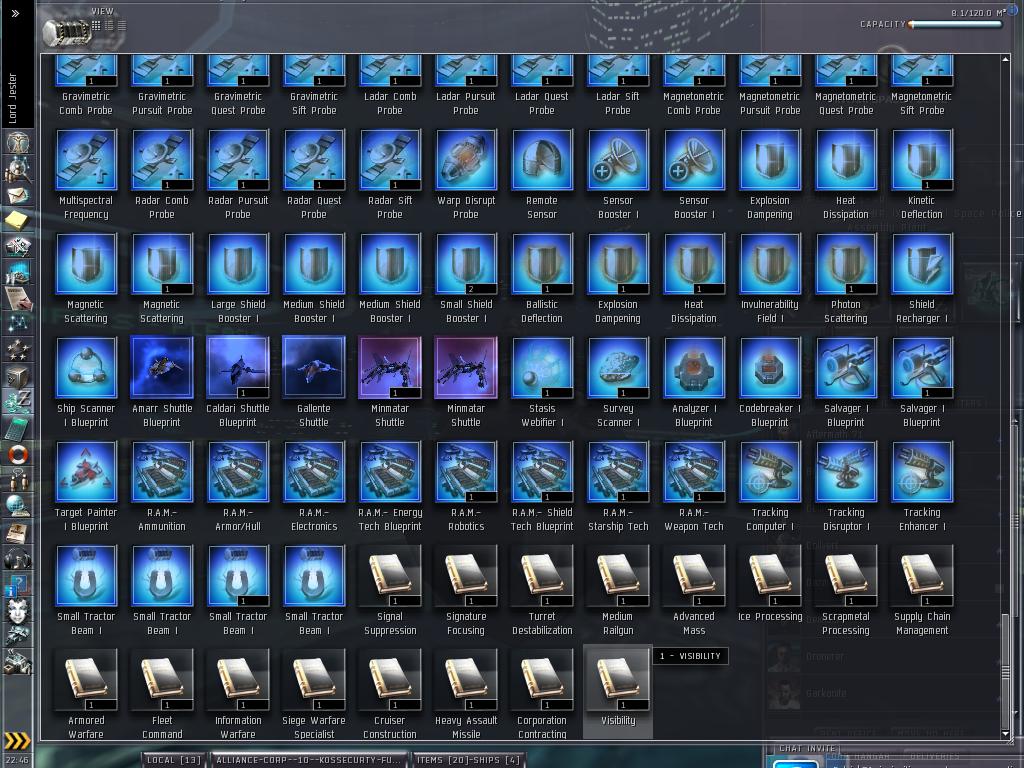Select the Medium Railgun skill book
Image resolution: width=1024 pixels, height=768 pixels.
point(618,591)
